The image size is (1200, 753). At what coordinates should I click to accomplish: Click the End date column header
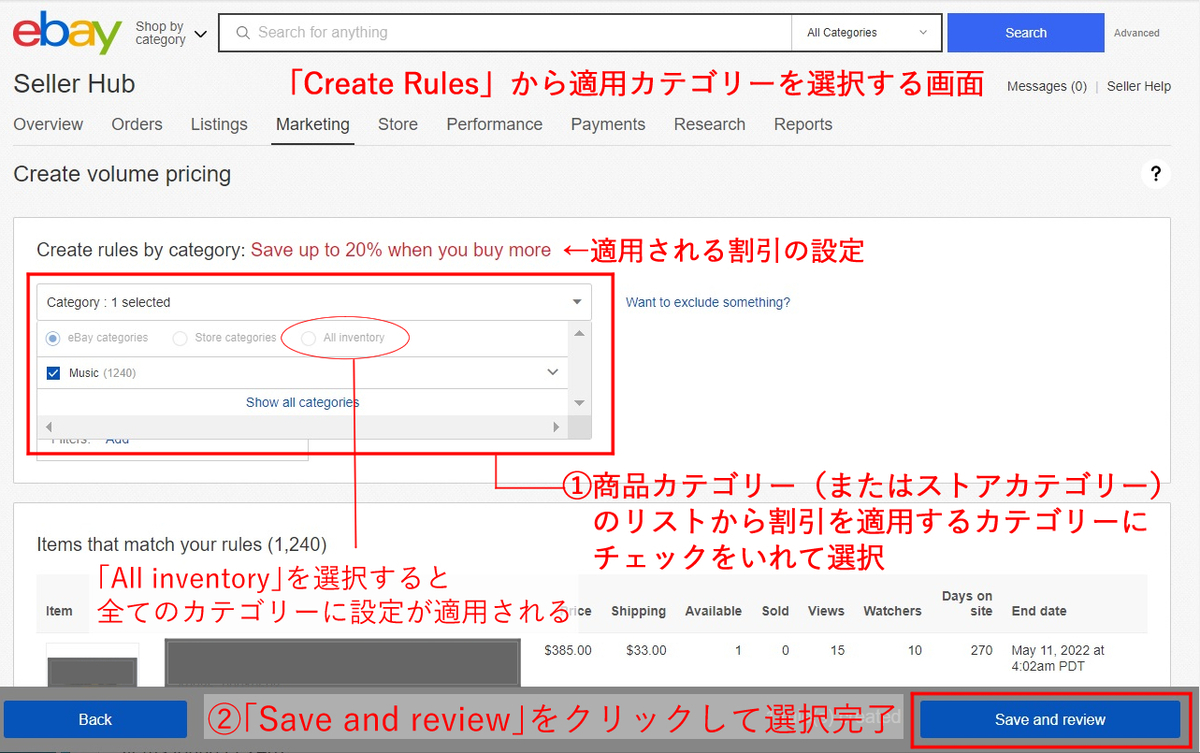(x=1039, y=611)
